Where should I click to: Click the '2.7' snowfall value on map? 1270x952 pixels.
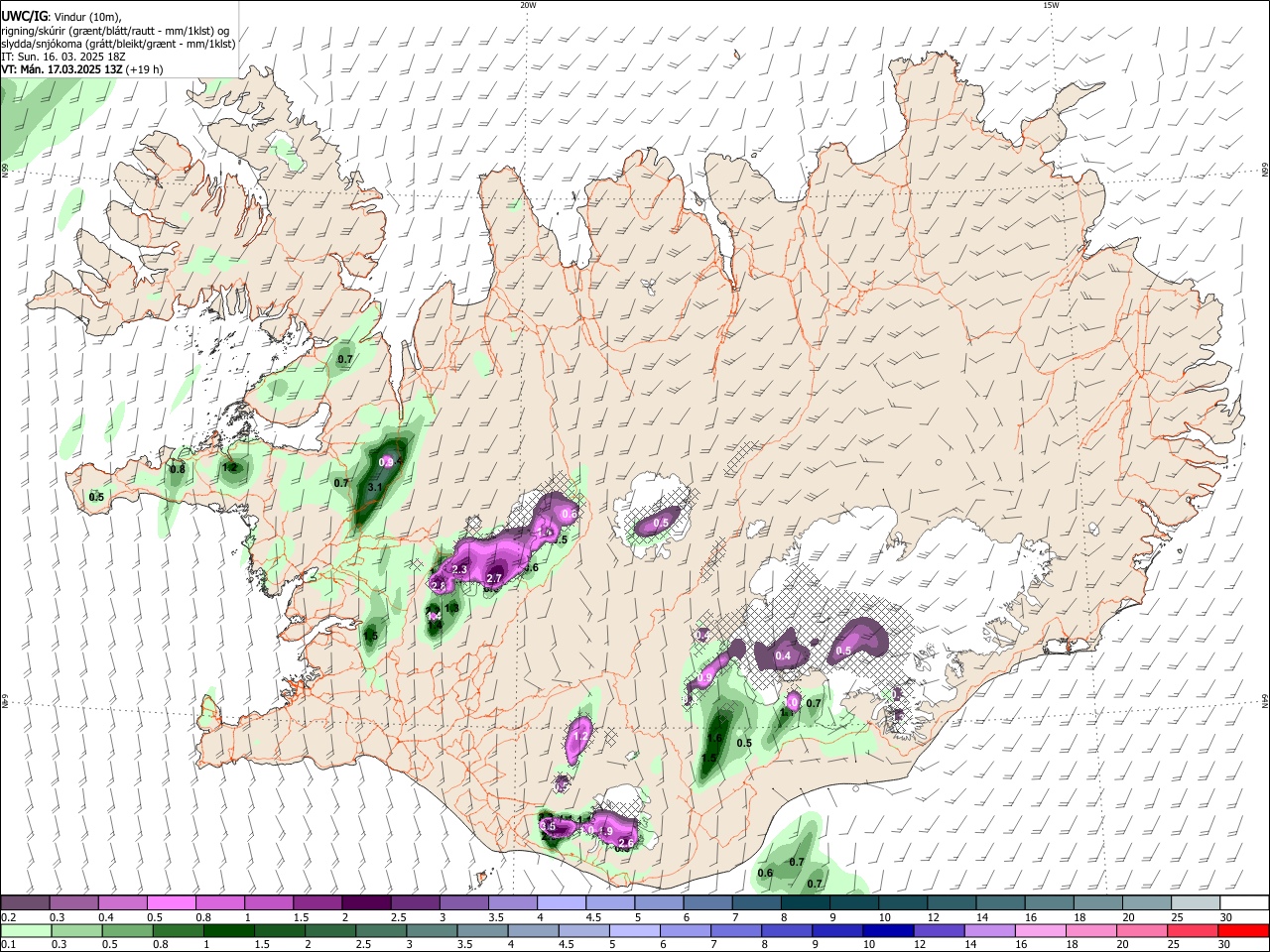click(x=495, y=578)
